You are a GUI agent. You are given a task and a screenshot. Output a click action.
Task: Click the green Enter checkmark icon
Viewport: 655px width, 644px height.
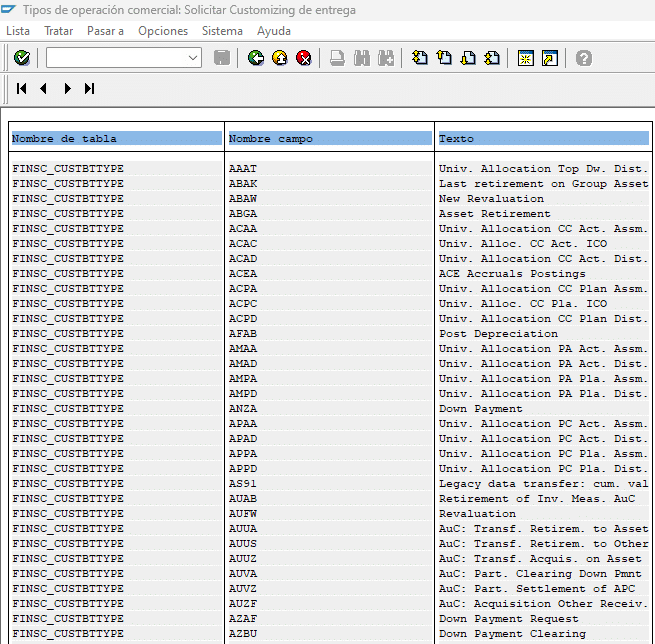point(22,59)
